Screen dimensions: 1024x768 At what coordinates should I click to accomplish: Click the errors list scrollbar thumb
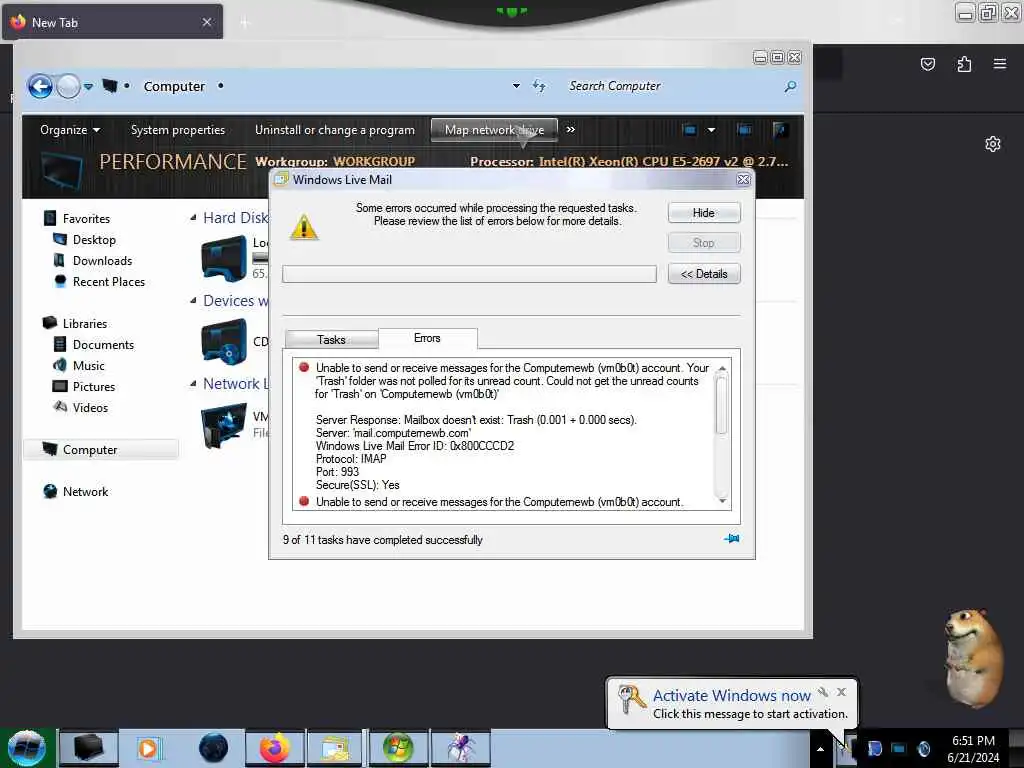(722, 405)
